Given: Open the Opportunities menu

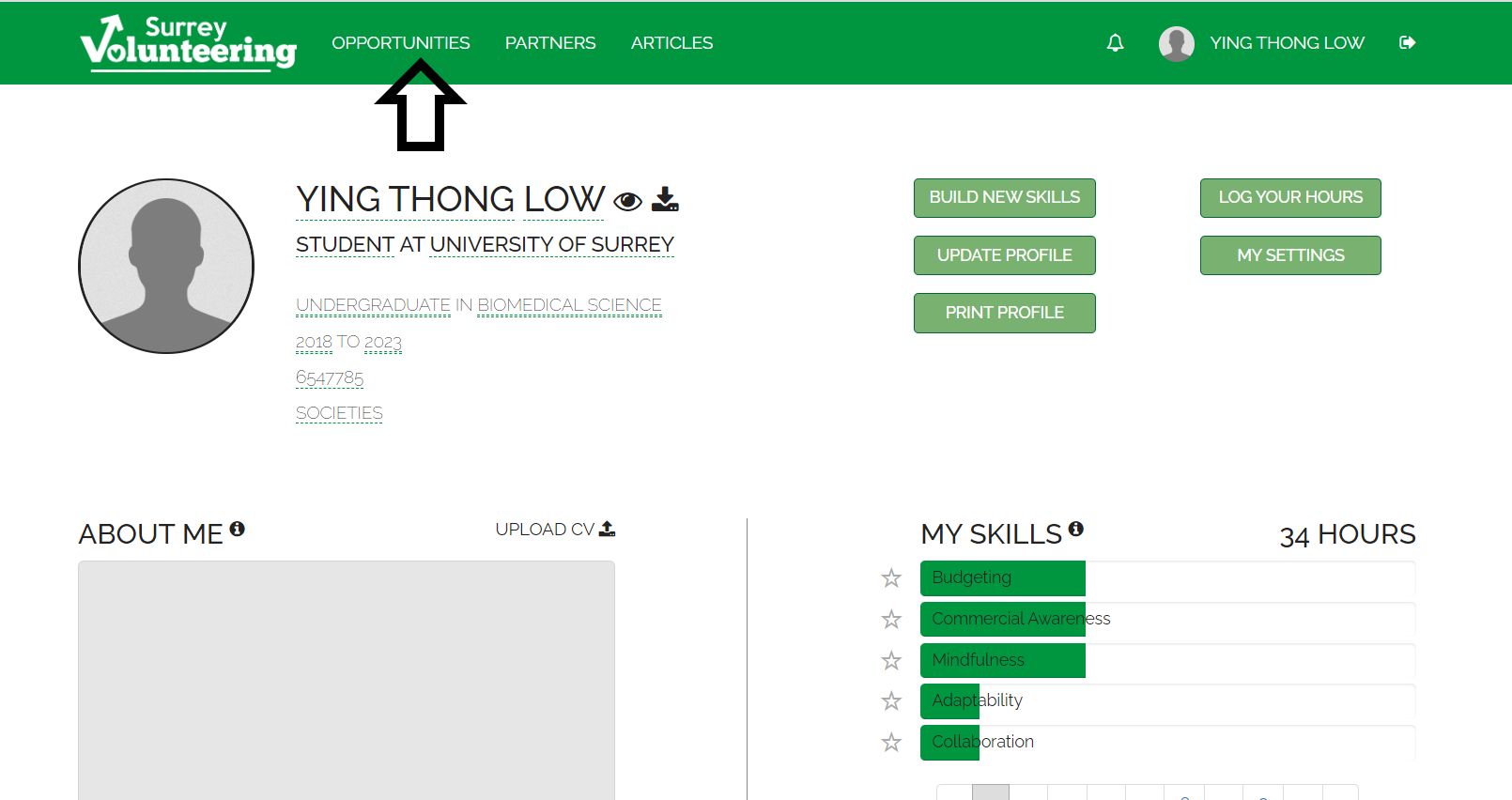Looking at the screenshot, I should (401, 43).
